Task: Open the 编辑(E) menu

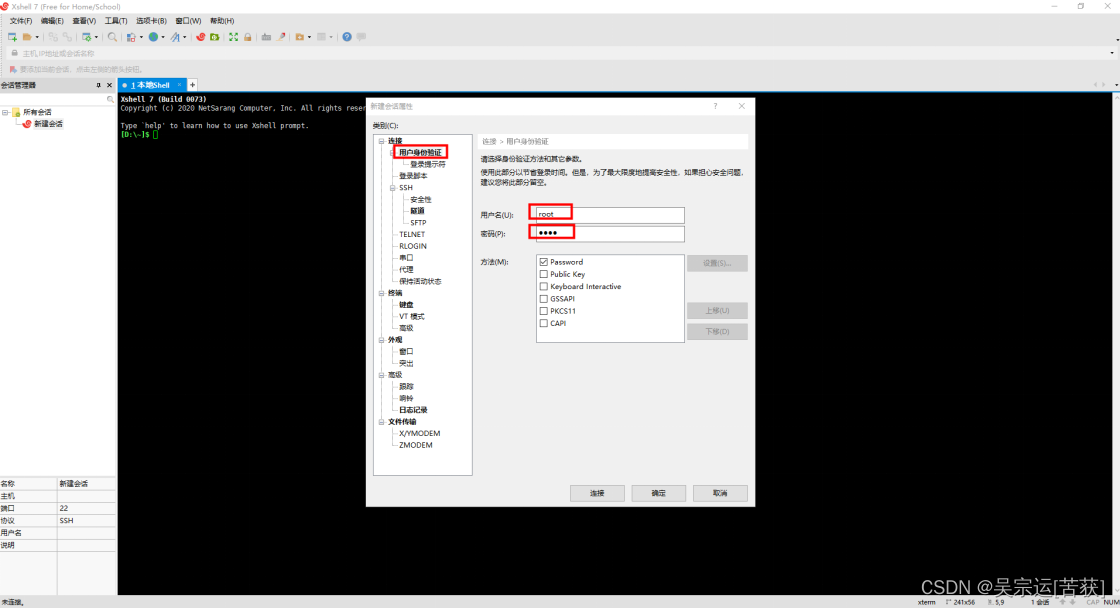Action: 52,21
